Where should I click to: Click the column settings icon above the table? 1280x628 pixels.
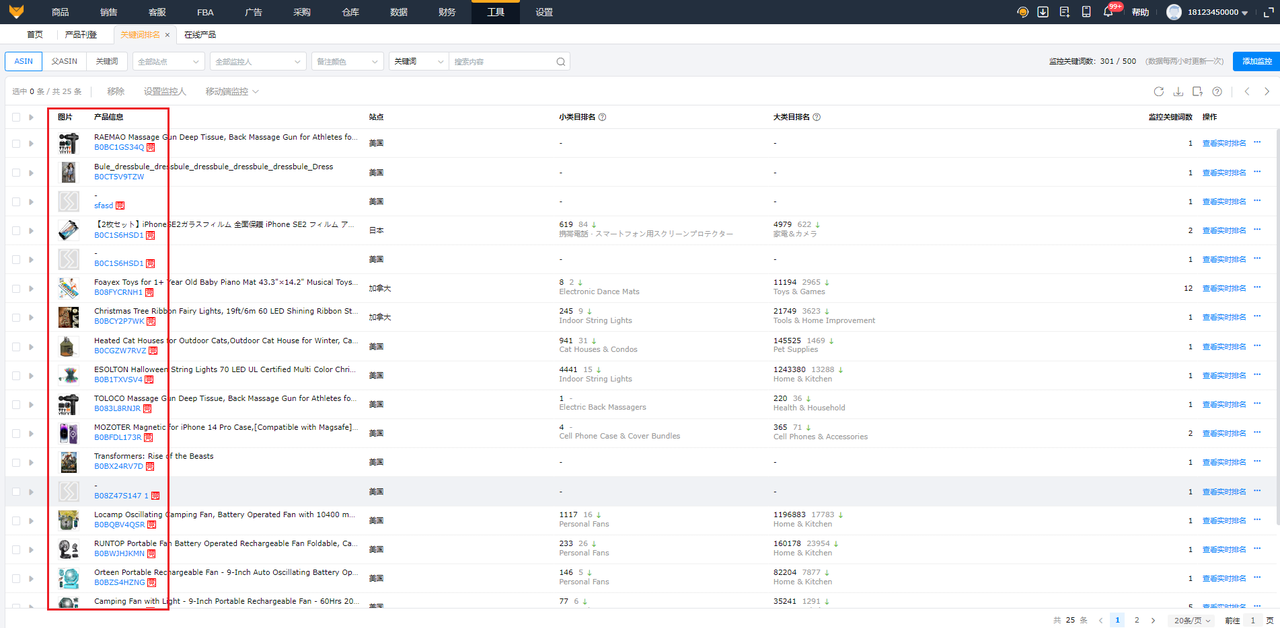point(1197,91)
